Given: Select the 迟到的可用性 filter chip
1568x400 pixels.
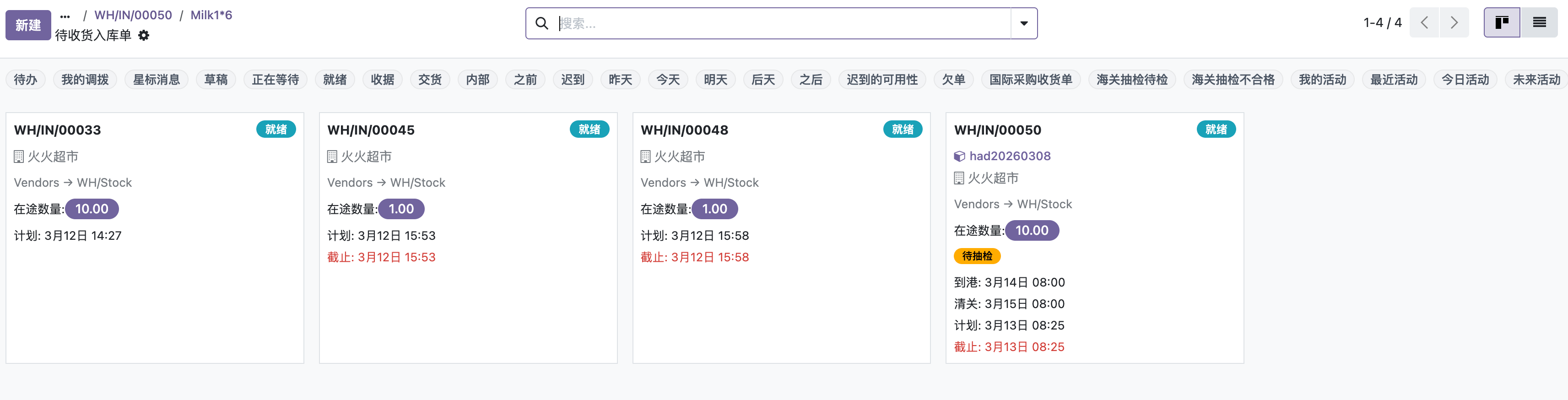Looking at the screenshot, I should pyautogui.click(x=882, y=80).
